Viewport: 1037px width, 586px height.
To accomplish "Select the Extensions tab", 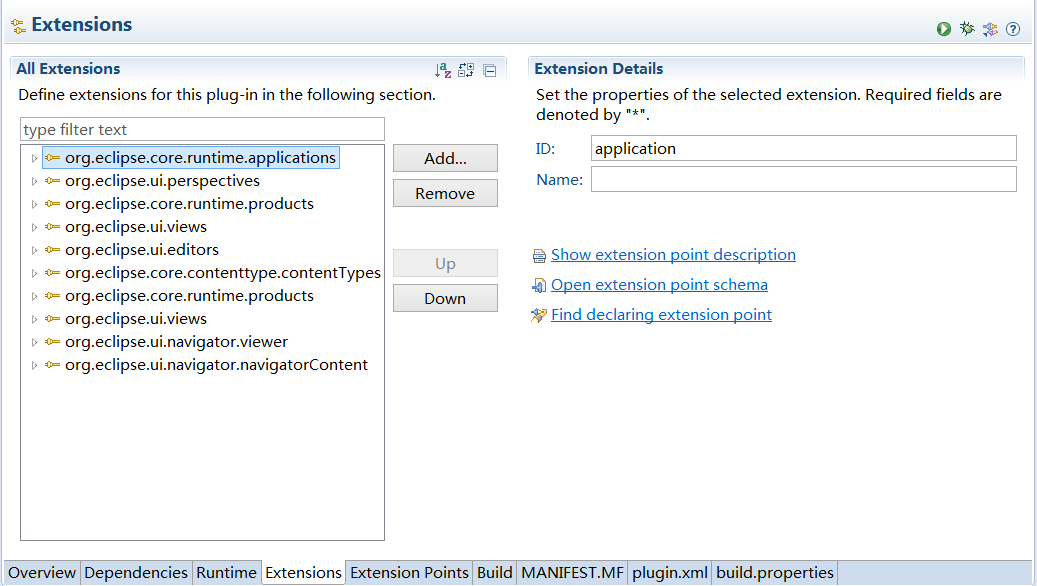I will pyautogui.click(x=304, y=573).
